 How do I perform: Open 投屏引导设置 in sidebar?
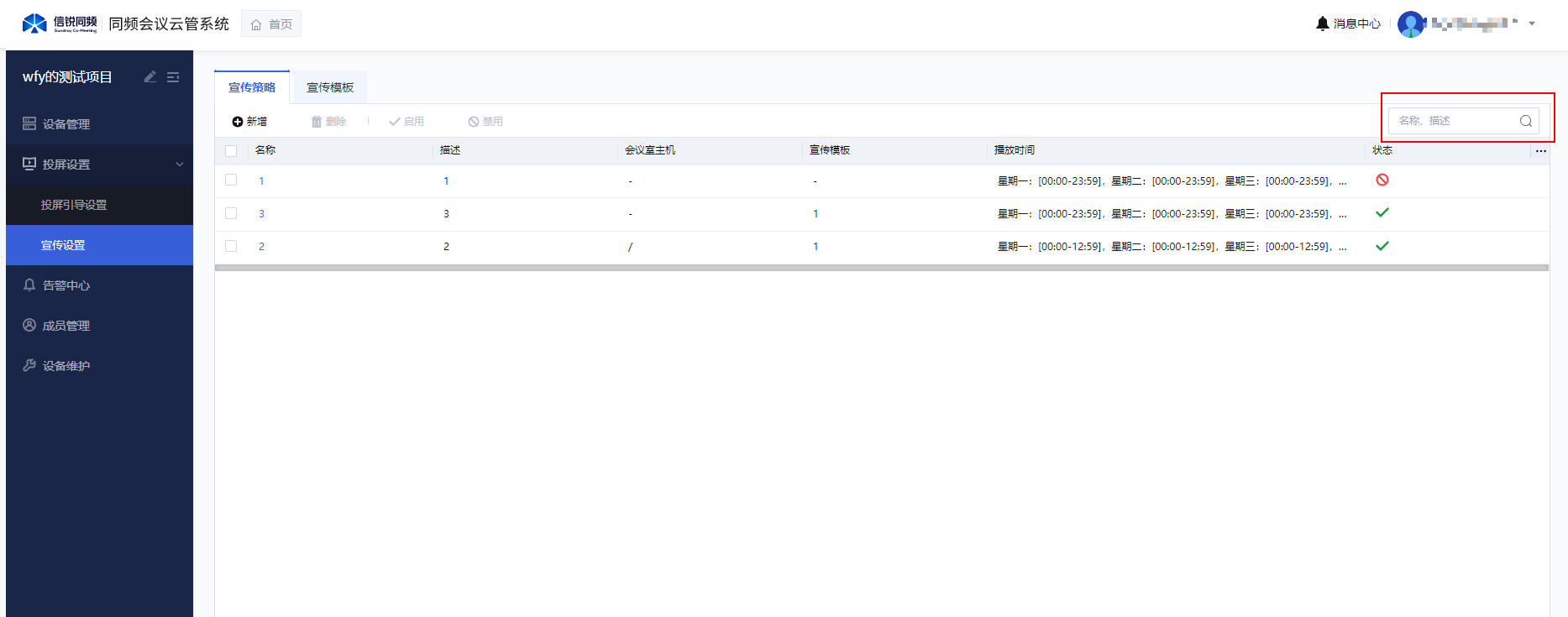click(74, 205)
